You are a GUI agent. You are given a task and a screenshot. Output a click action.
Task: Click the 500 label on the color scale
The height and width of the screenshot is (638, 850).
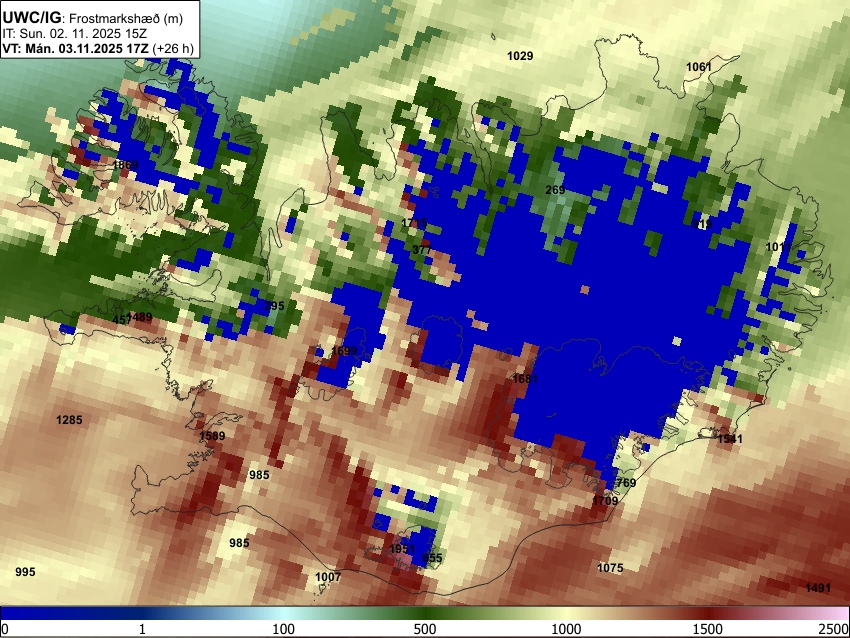(424, 629)
